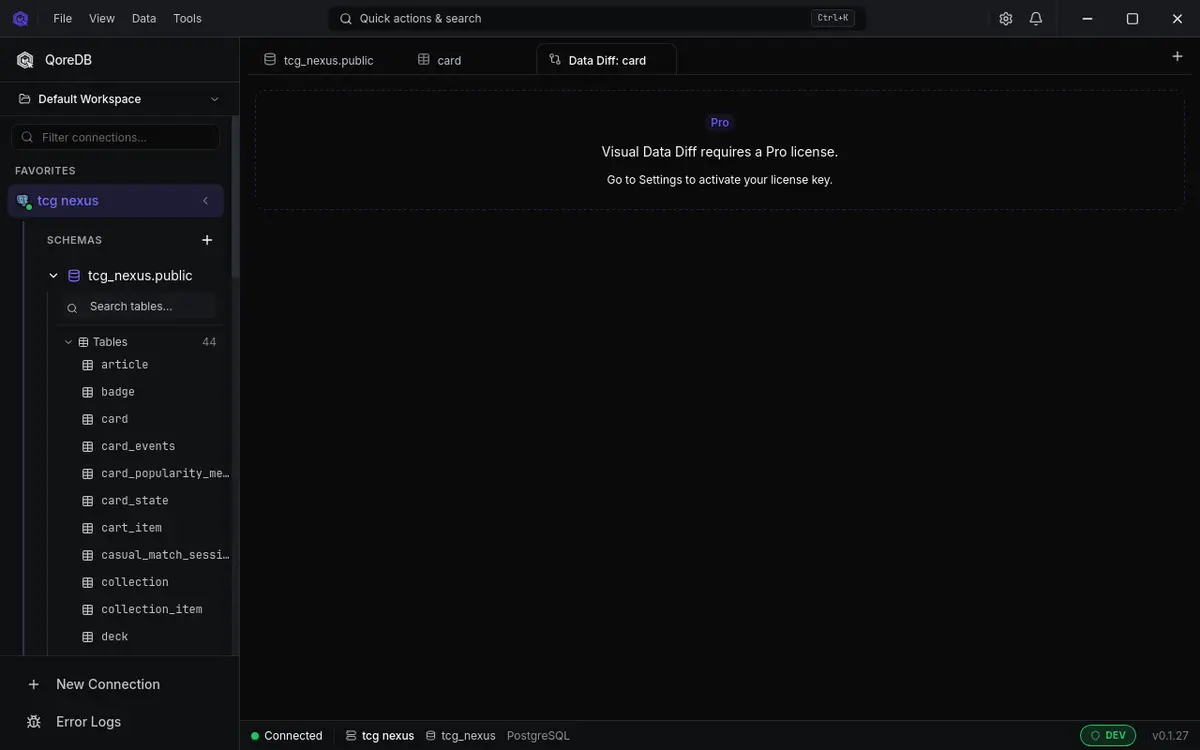Click the card_events table icon
Screen dimensions: 1200x750
click(x=88, y=446)
